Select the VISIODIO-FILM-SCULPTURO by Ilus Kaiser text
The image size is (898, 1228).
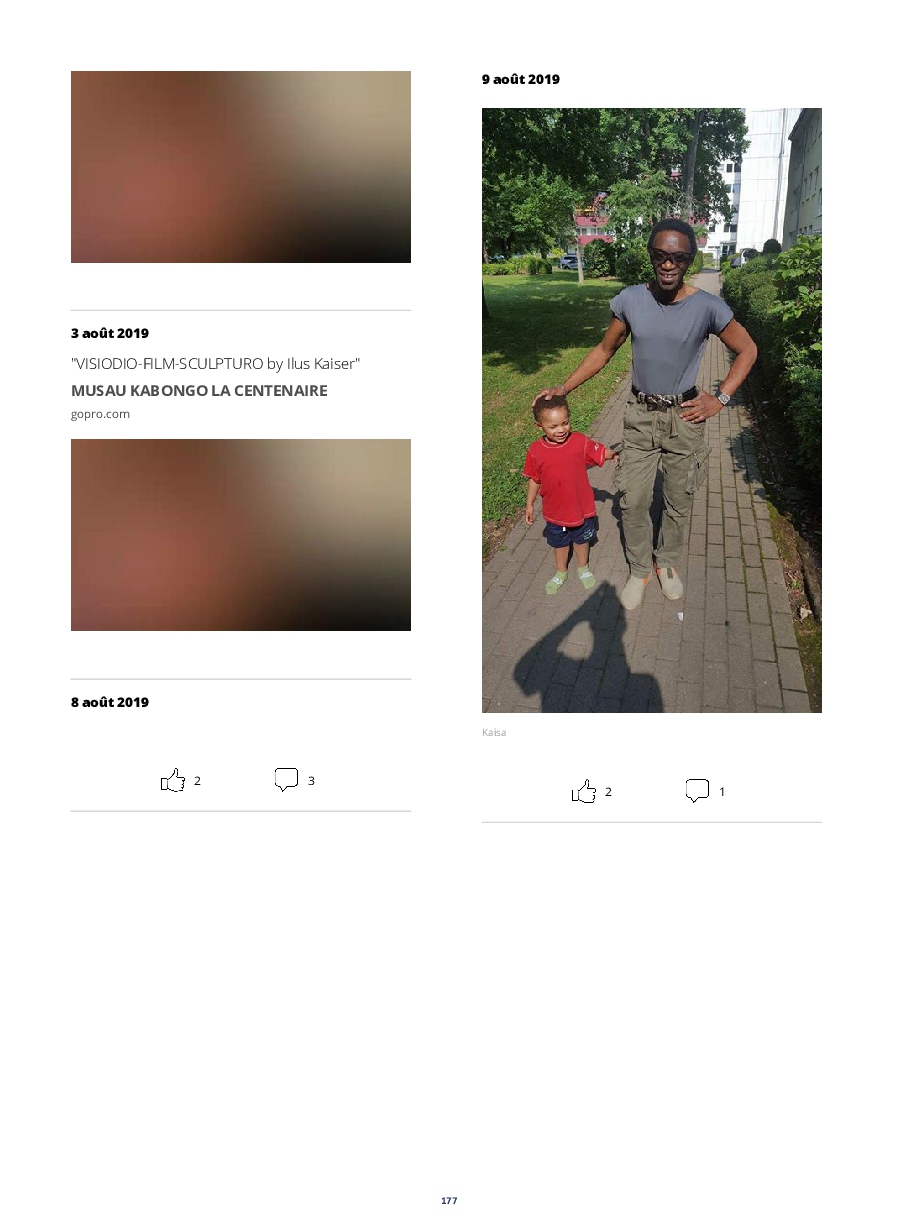click(x=215, y=364)
